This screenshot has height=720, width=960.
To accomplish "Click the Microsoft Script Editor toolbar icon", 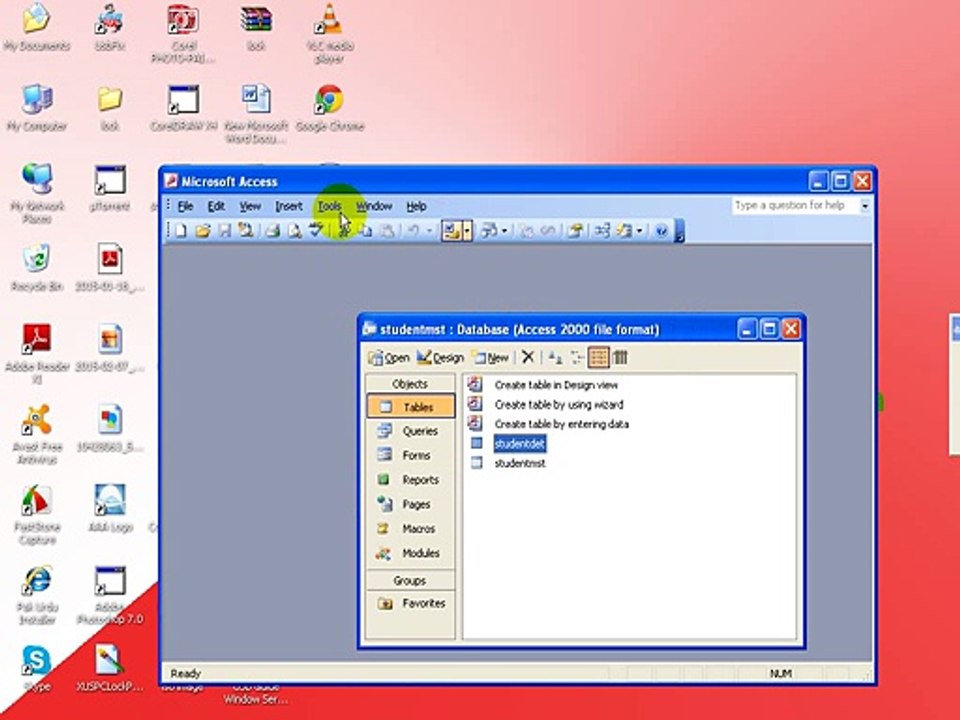I will (547, 231).
